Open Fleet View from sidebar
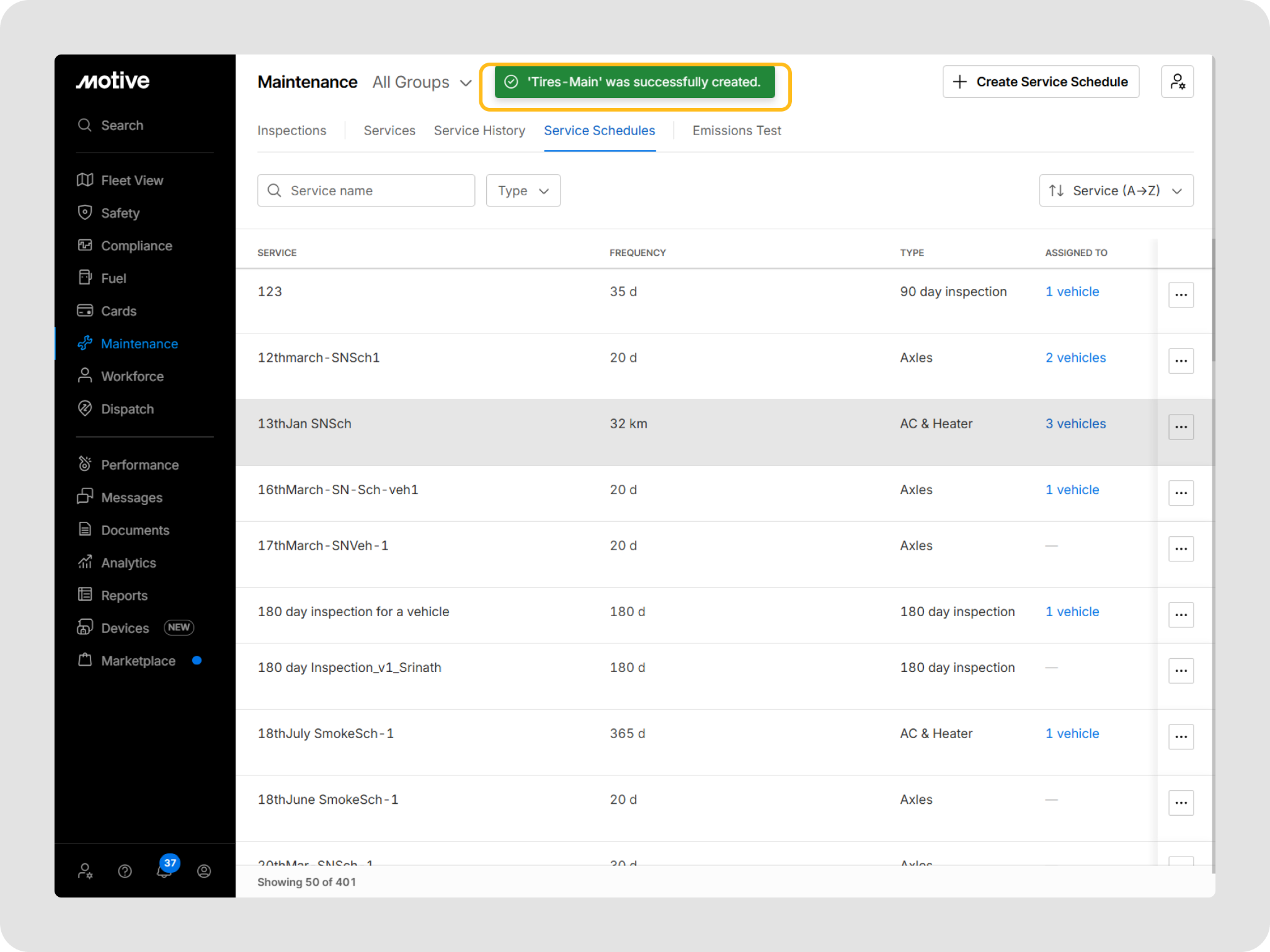This screenshot has height=952, width=1270. [x=131, y=180]
